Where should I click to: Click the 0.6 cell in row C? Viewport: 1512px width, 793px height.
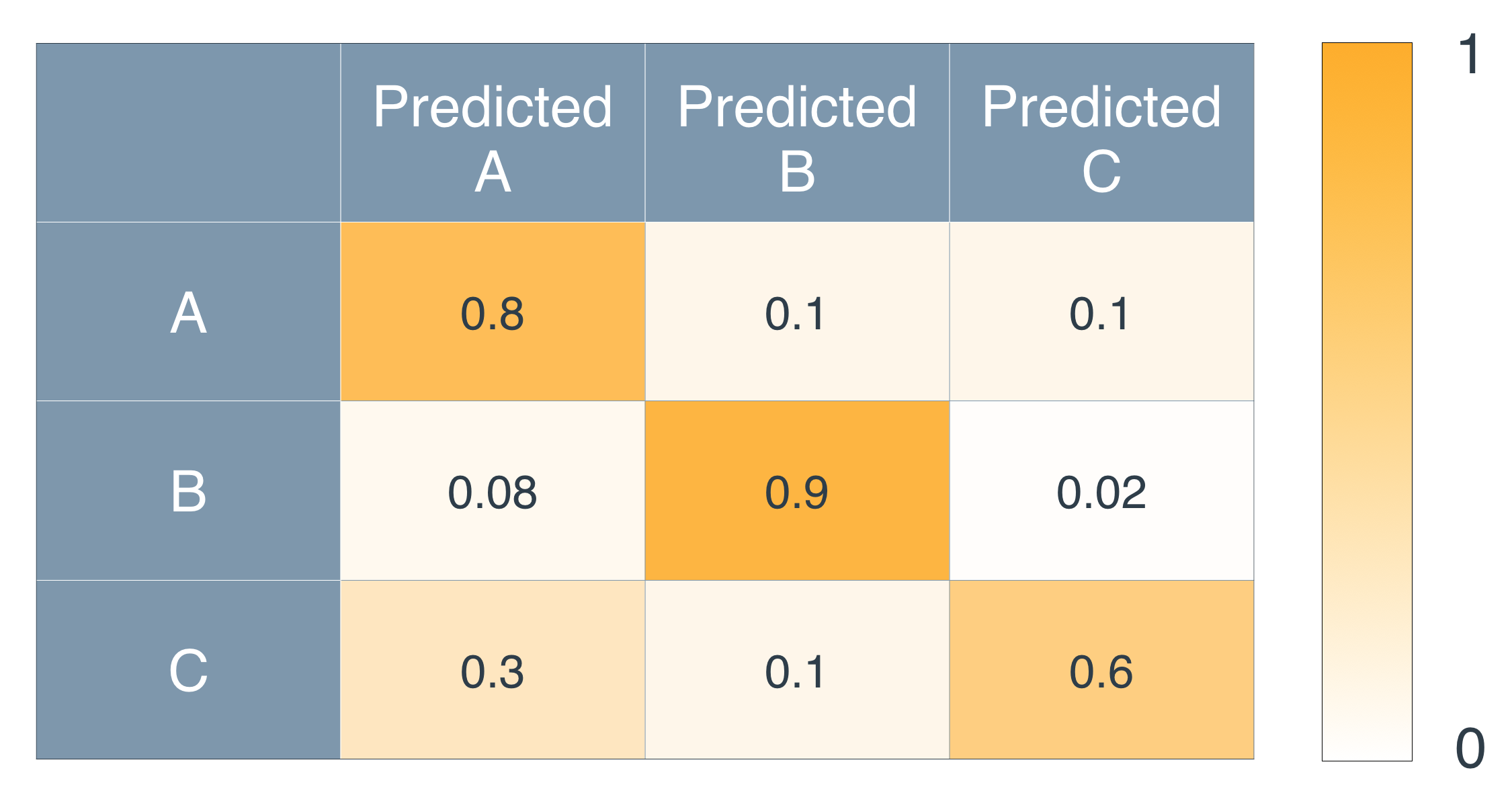[1101, 670]
